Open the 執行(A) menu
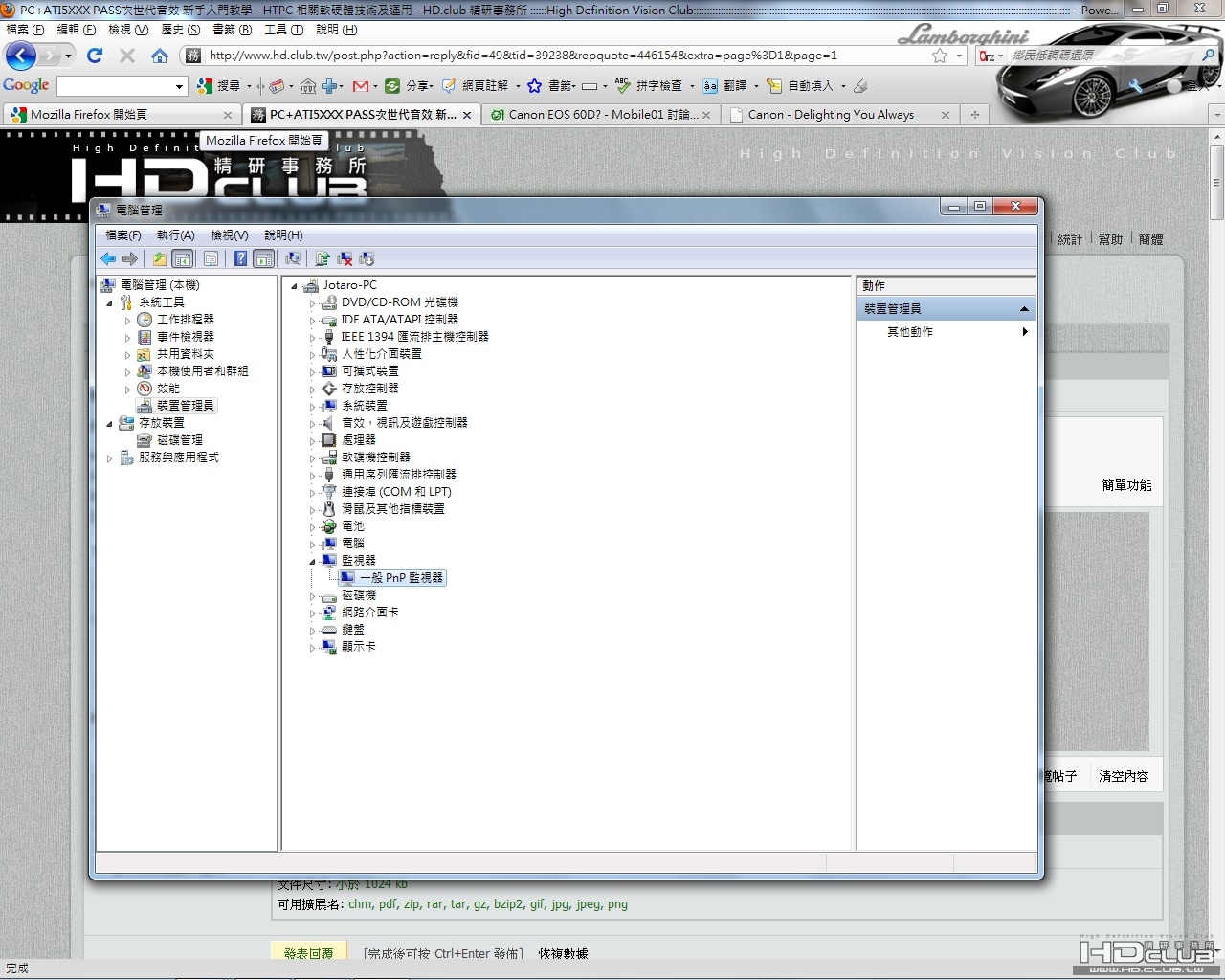The width and height of the screenshot is (1225, 980). coord(175,234)
